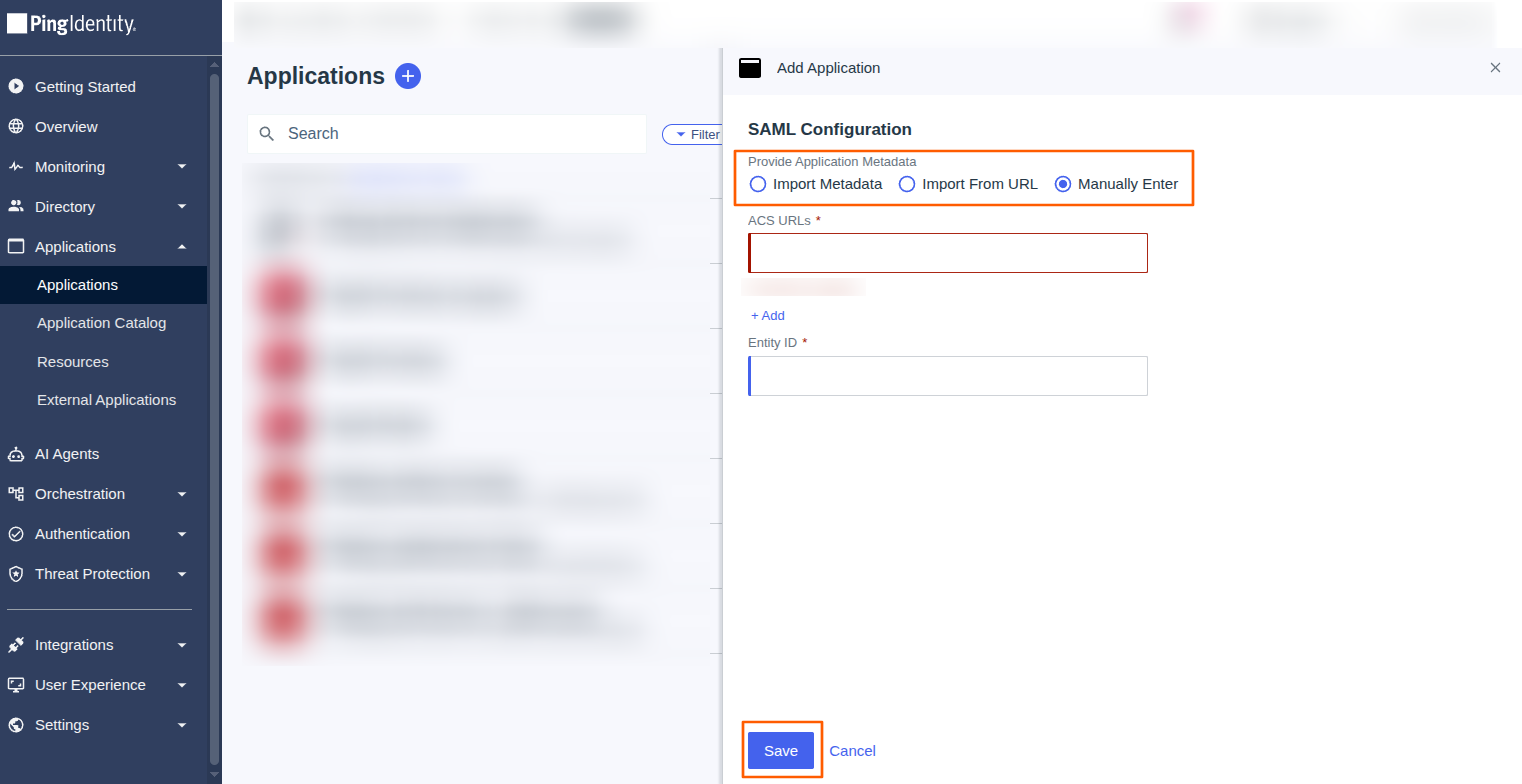Click the Monitoring pulse icon
The width and height of the screenshot is (1522, 784).
[x=16, y=167]
